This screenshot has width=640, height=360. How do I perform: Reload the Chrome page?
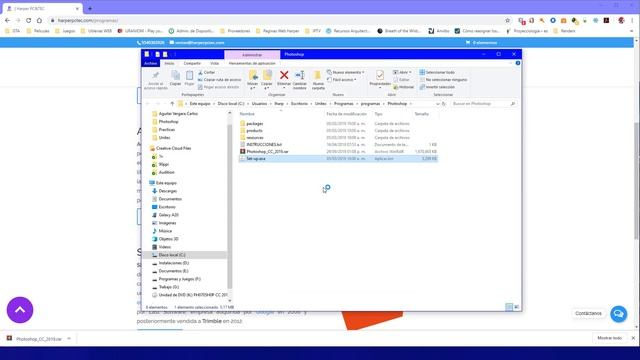[29, 20]
